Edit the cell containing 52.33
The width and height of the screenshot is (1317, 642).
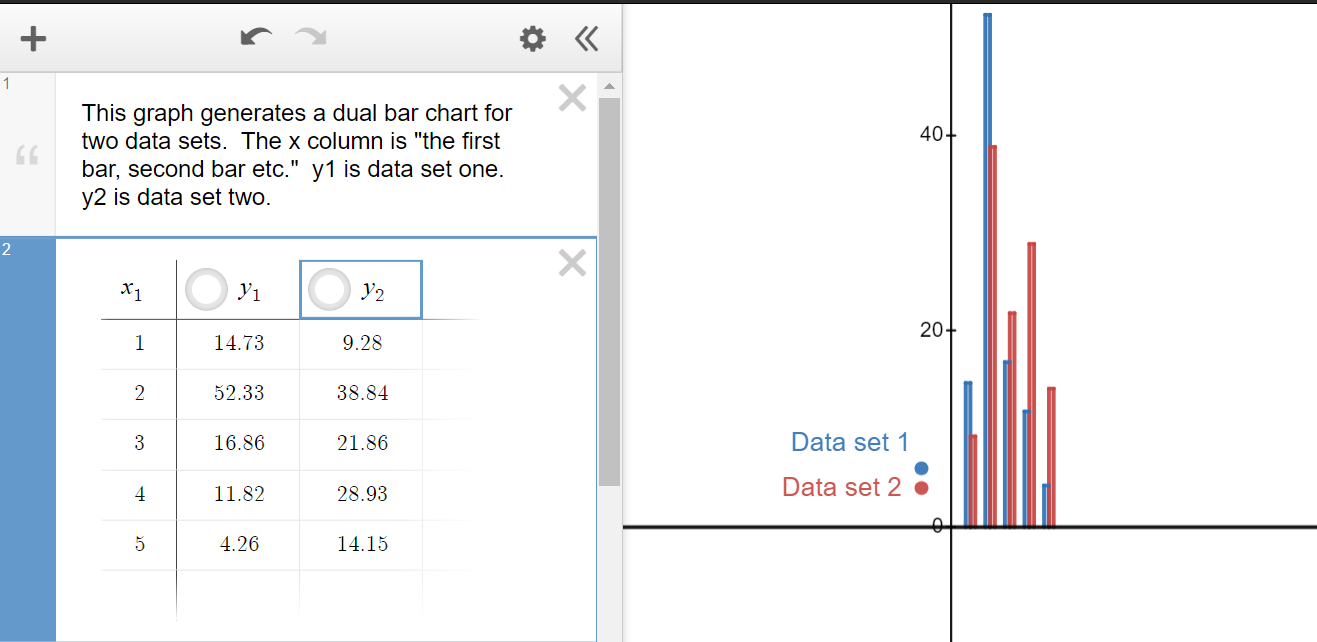(239, 393)
